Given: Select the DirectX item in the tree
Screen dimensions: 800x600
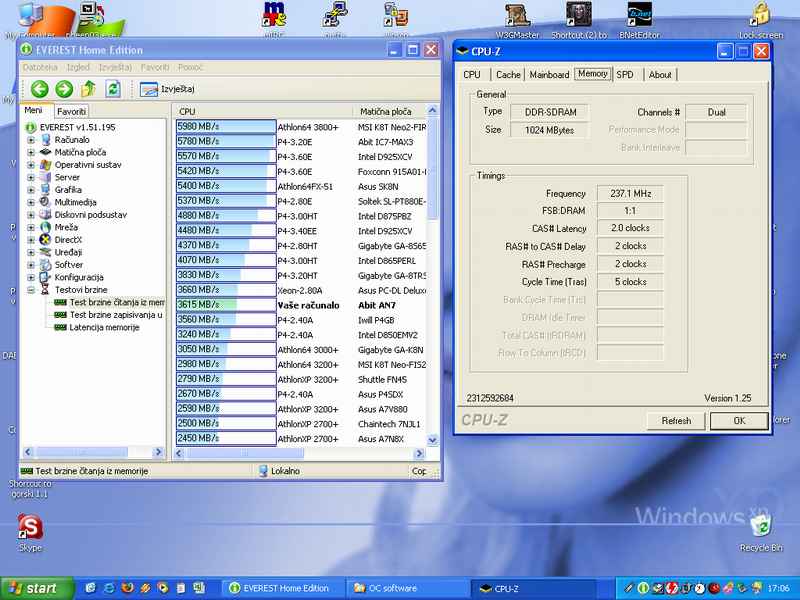Looking at the screenshot, I should (68, 240).
